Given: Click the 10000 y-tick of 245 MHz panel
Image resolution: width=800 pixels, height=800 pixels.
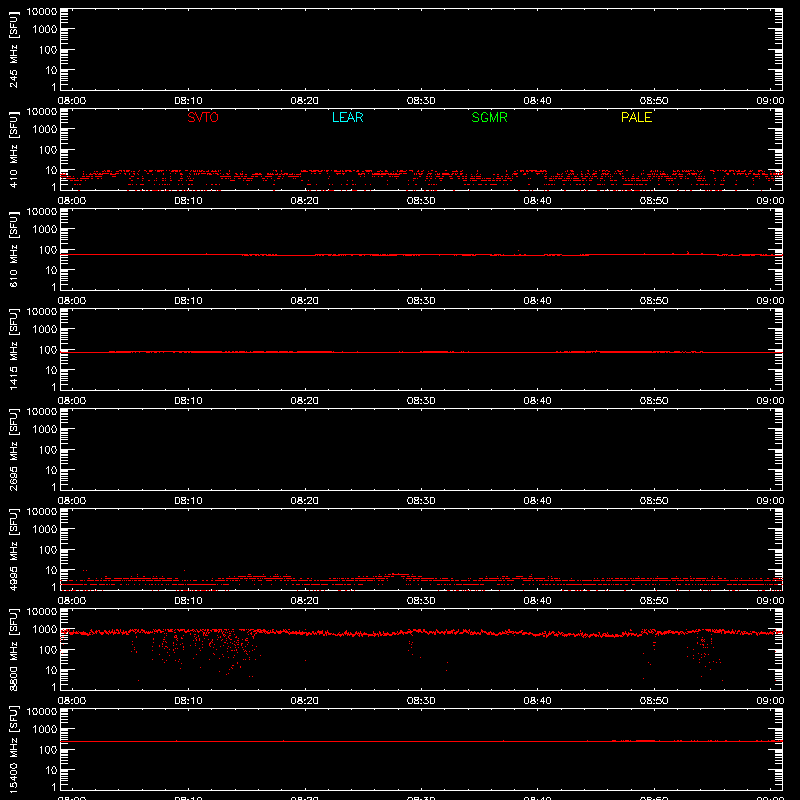Looking at the screenshot, I should 42,12.
